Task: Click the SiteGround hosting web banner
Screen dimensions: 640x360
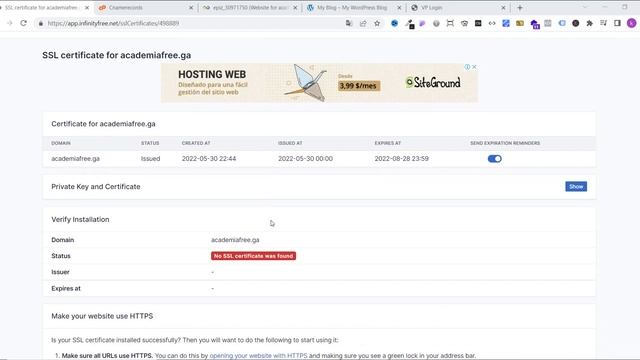Action: [319, 83]
